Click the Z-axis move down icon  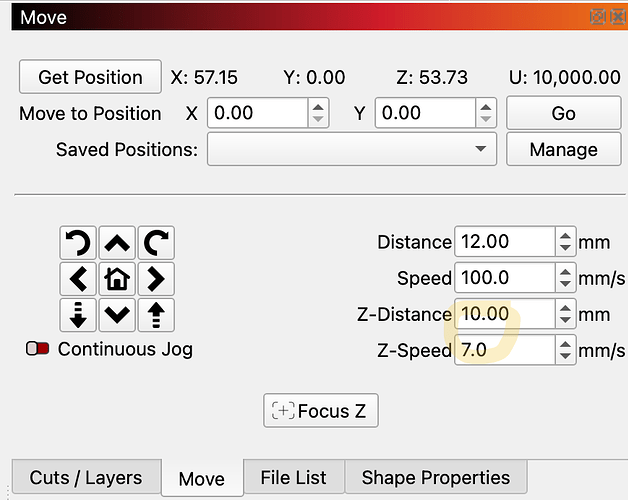coord(80,314)
